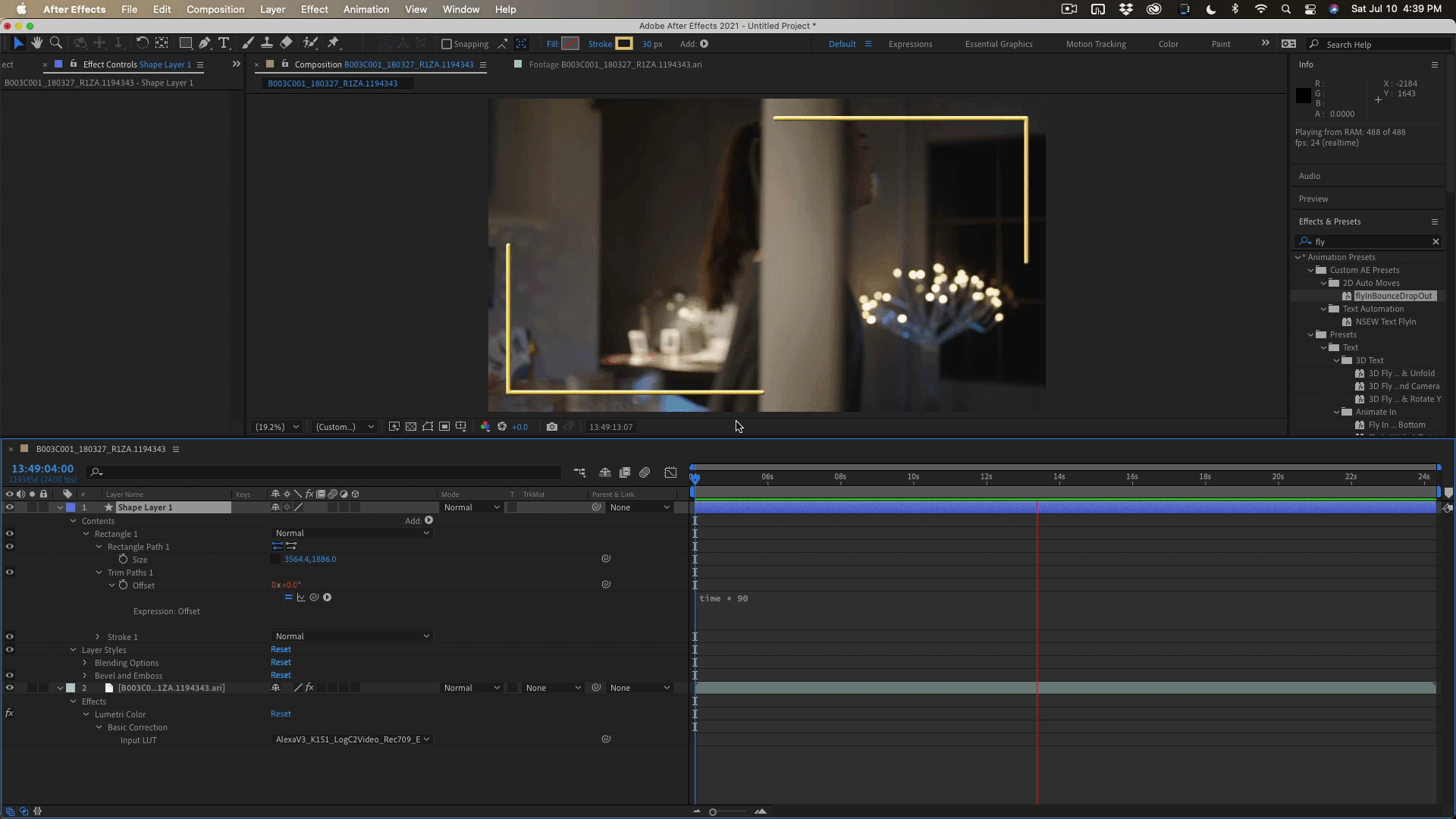
Task: Click the Trim Paths Offset value
Action: 287,585
